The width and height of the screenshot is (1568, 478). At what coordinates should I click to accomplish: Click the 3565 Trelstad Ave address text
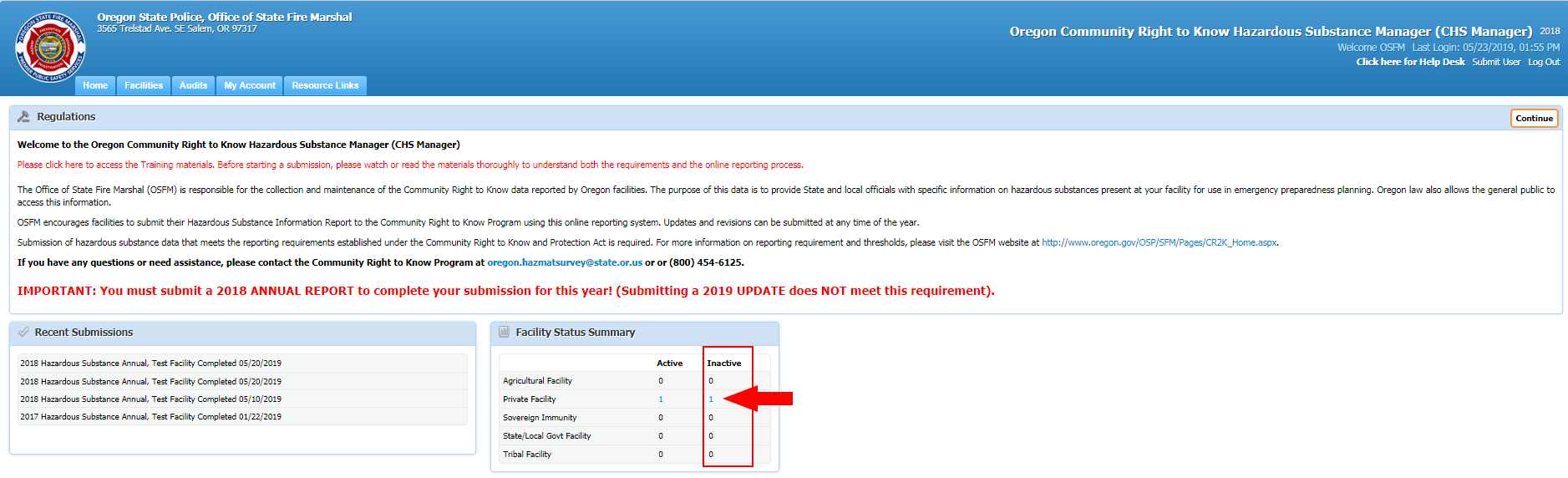[176, 28]
